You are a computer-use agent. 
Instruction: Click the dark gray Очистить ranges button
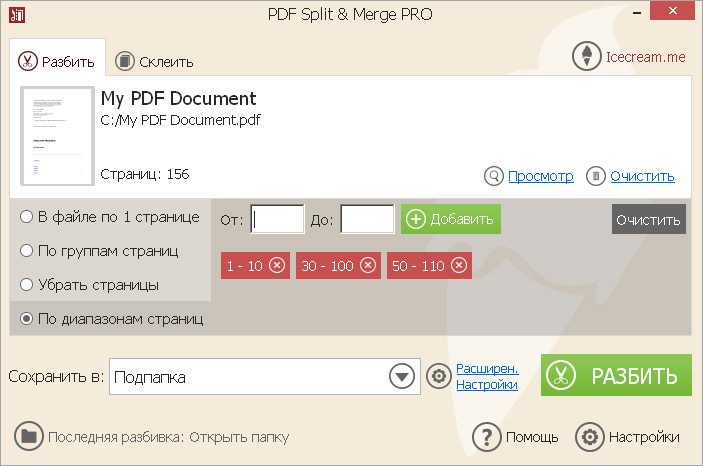point(649,219)
